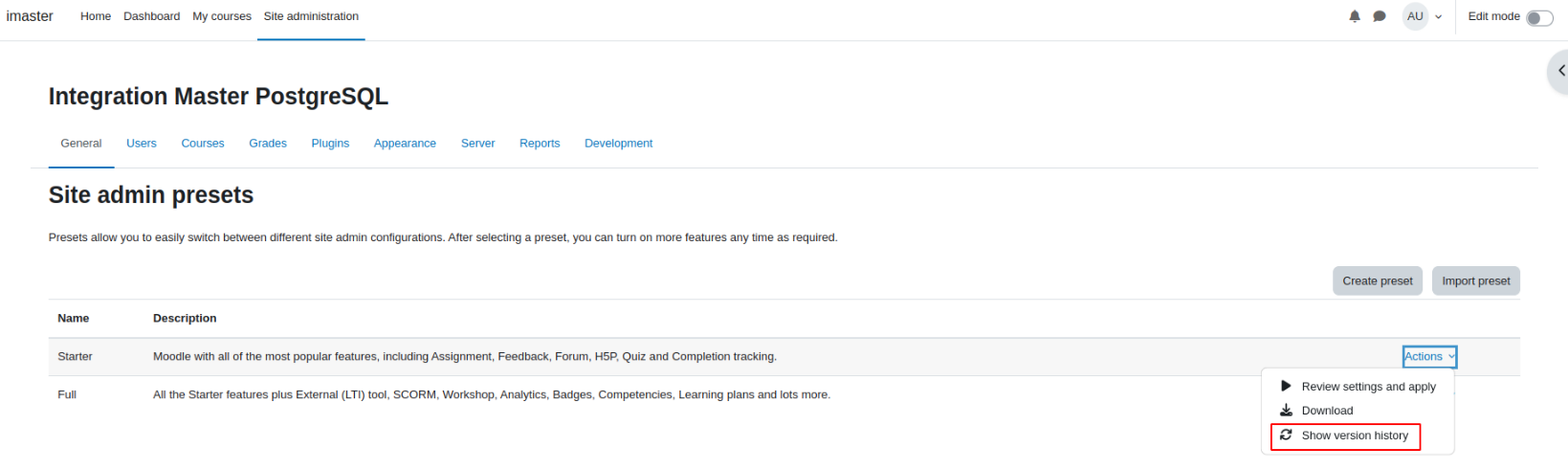Click the AU user avatar
The image size is (1568, 470).
coord(1415,16)
